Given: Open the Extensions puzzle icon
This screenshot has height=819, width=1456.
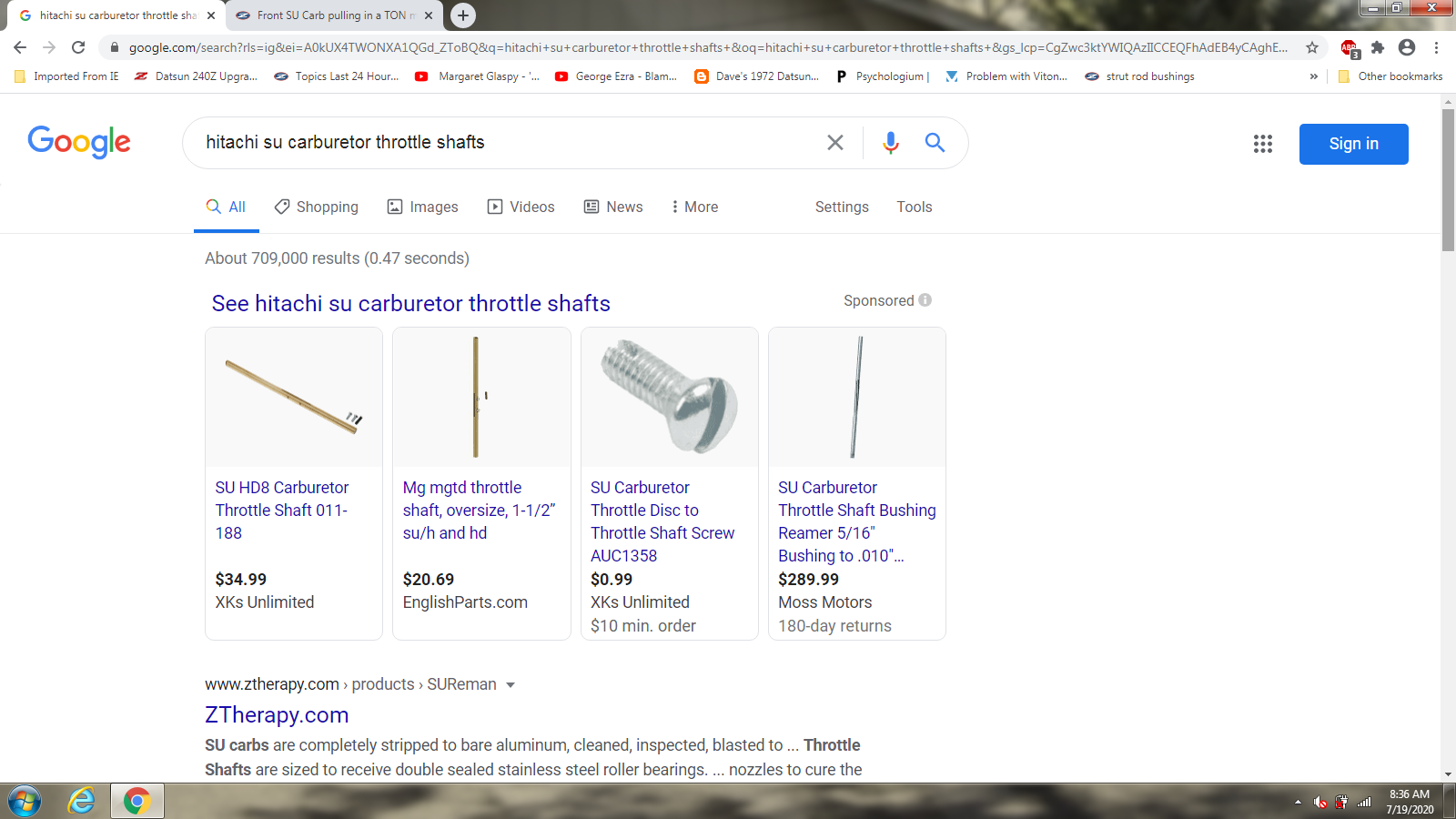Looking at the screenshot, I should tap(1378, 47).
